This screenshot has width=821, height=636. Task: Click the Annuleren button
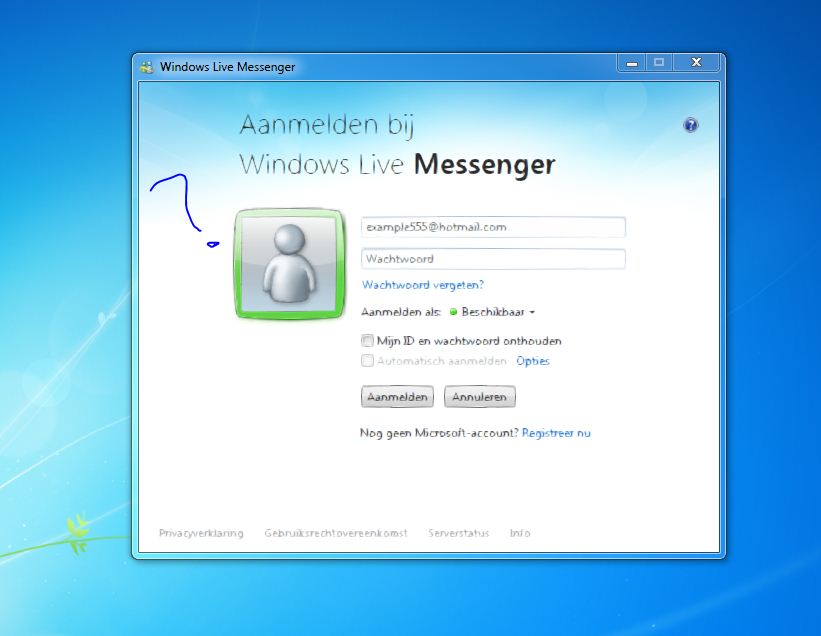click(x=480, y=397)
